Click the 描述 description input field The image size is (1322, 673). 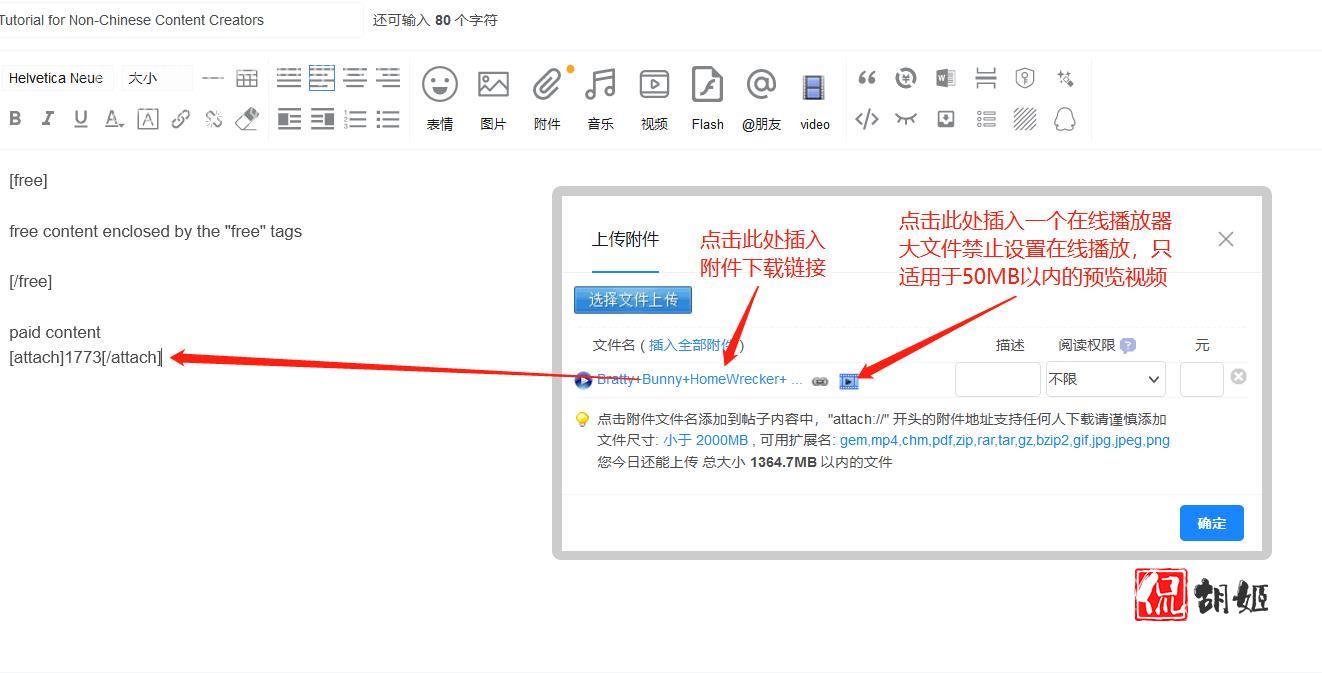[997, 380]
